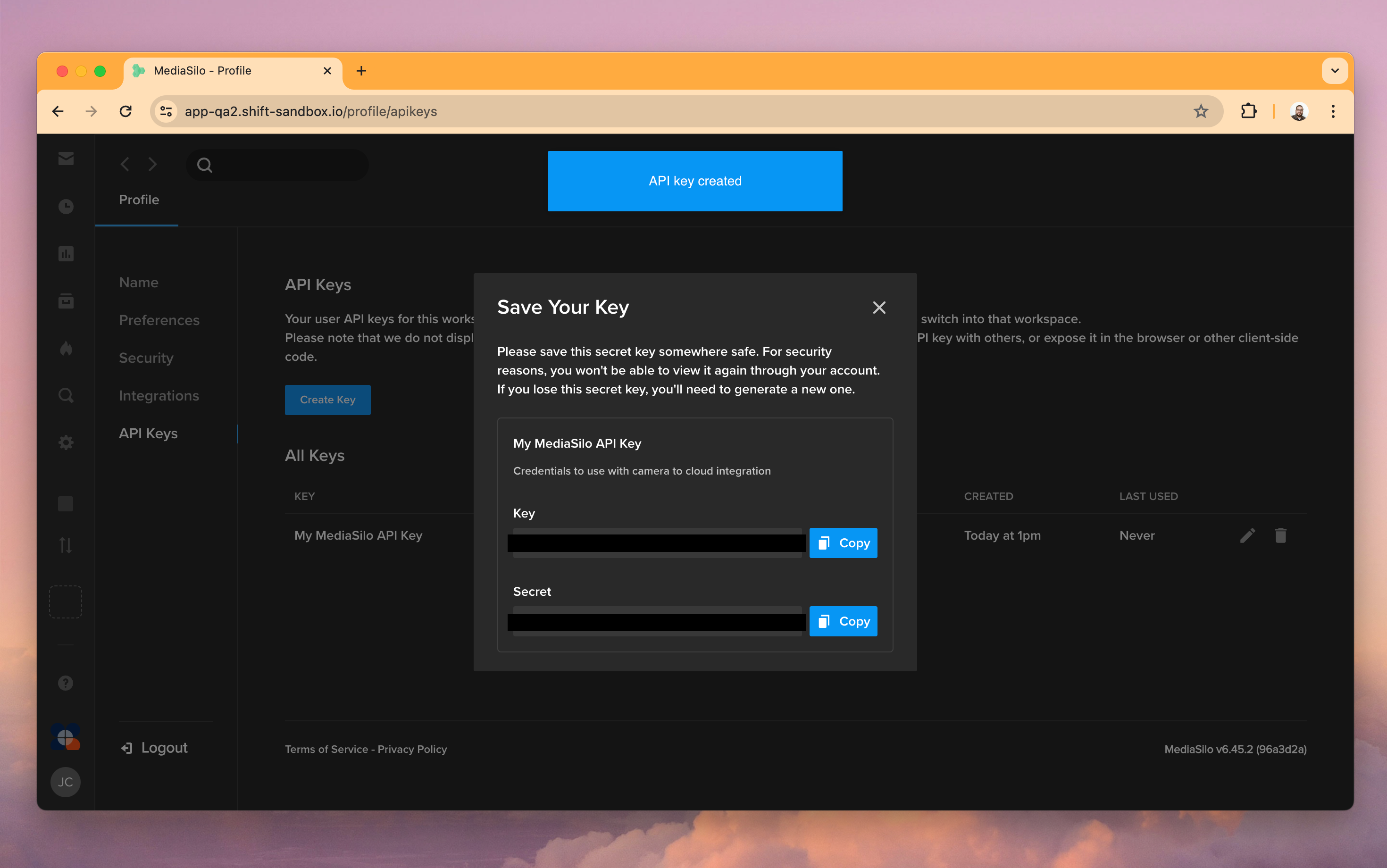Image resolution: width=1387 pixels, height=868 pixels.
Task: Click the trash delete icon for the API key
Action: (x=1281, y=535)
